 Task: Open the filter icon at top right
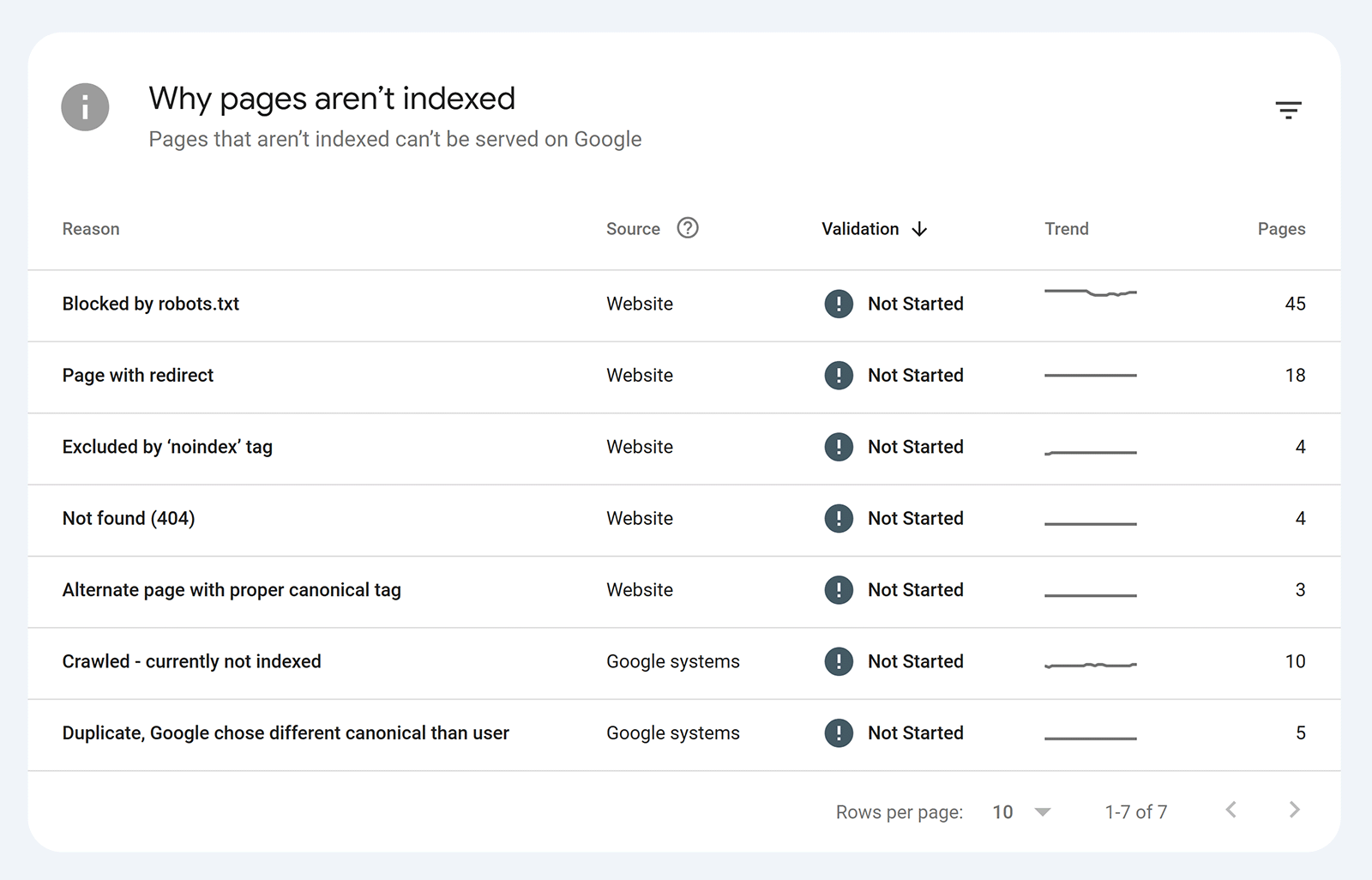click(x=1290, y=110)
